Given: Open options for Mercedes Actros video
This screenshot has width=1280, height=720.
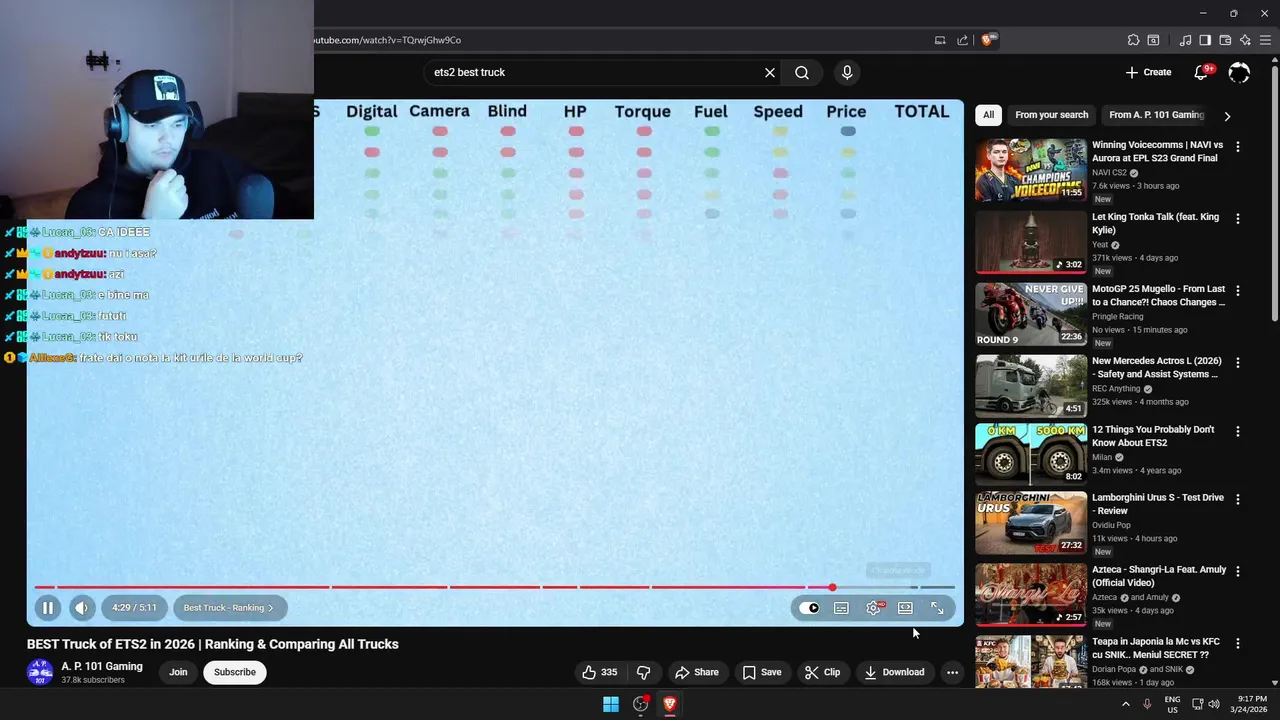Looking at the screenshot, I should coord(1238,363).
